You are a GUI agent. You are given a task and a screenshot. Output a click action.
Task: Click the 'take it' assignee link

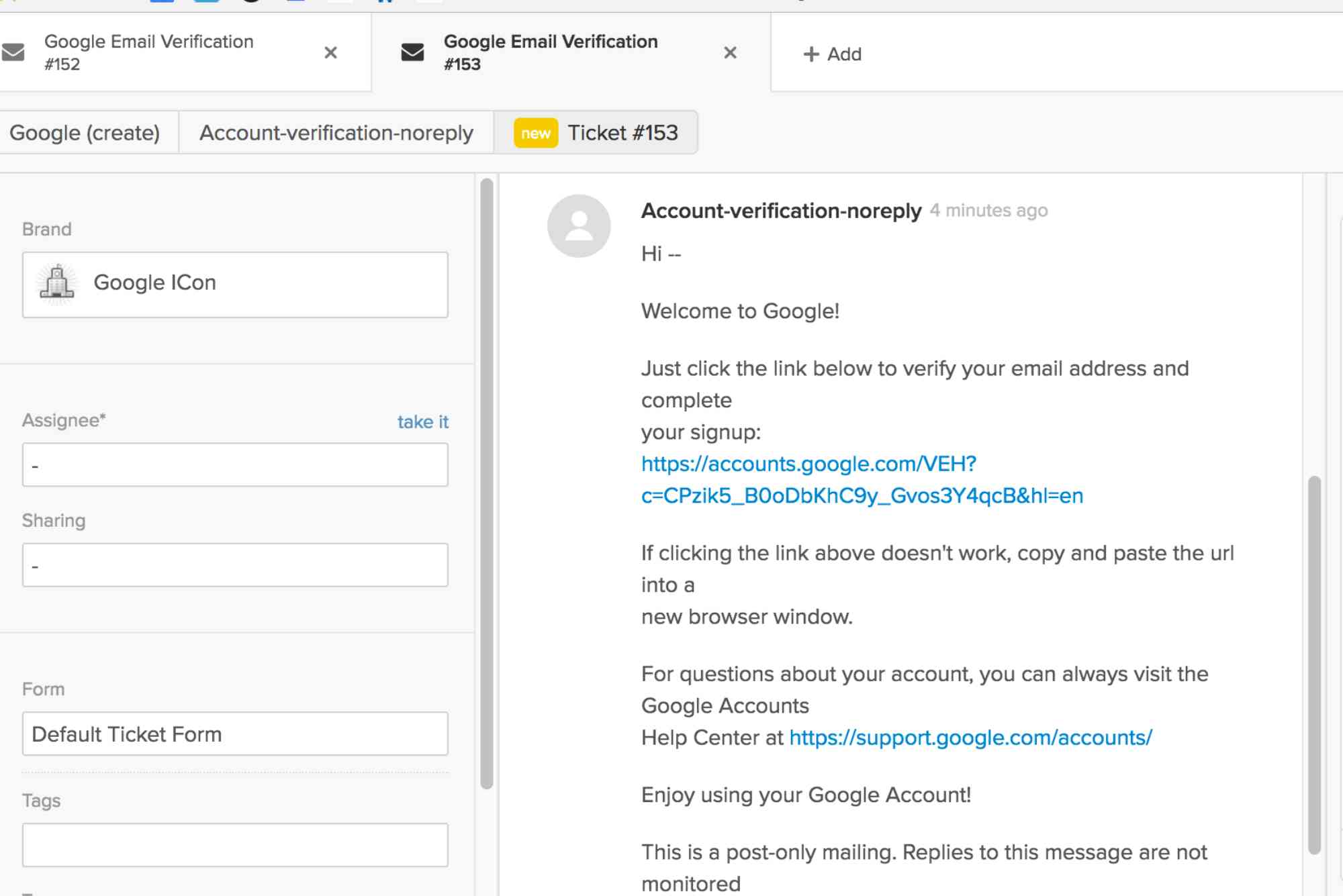coord(422,421)
